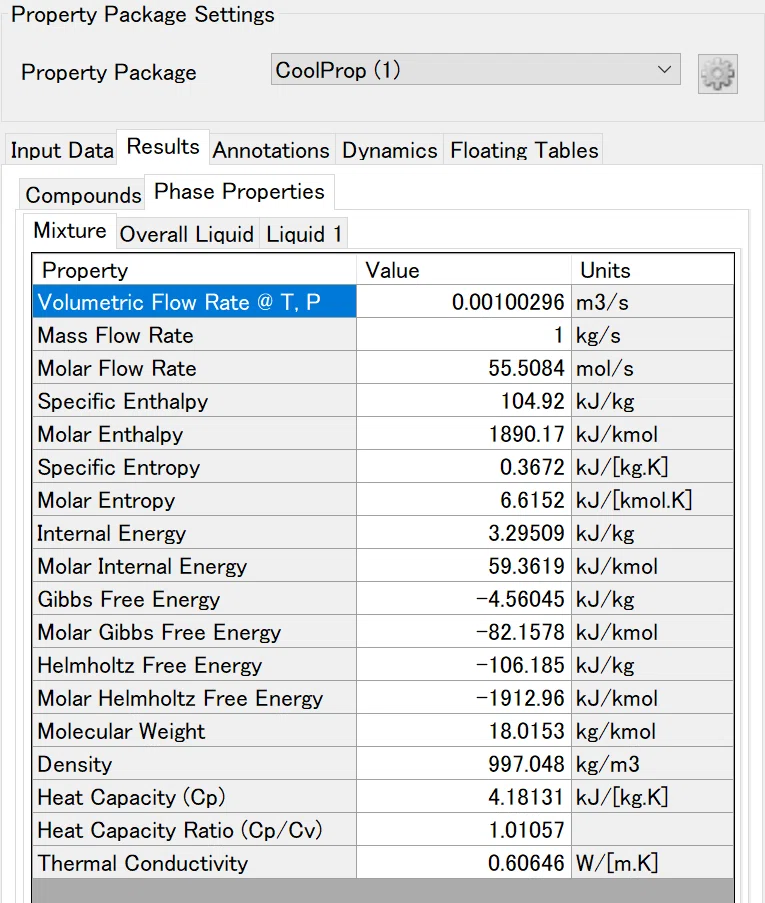
Task: Click the value 3.29509
Action: coord(464,533)
